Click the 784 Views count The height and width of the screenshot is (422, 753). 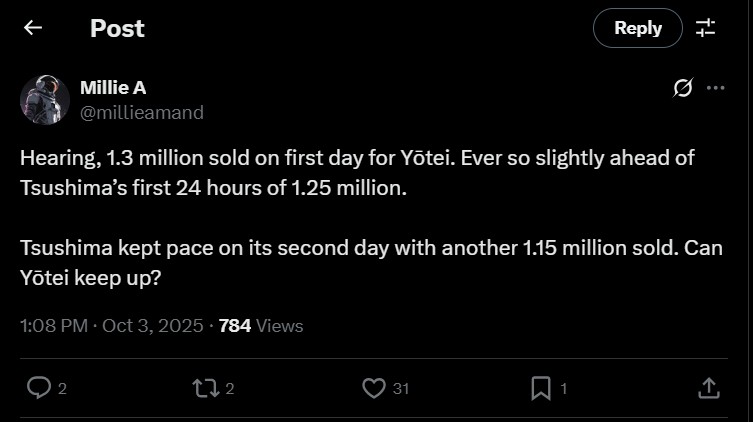coord(260,325)
